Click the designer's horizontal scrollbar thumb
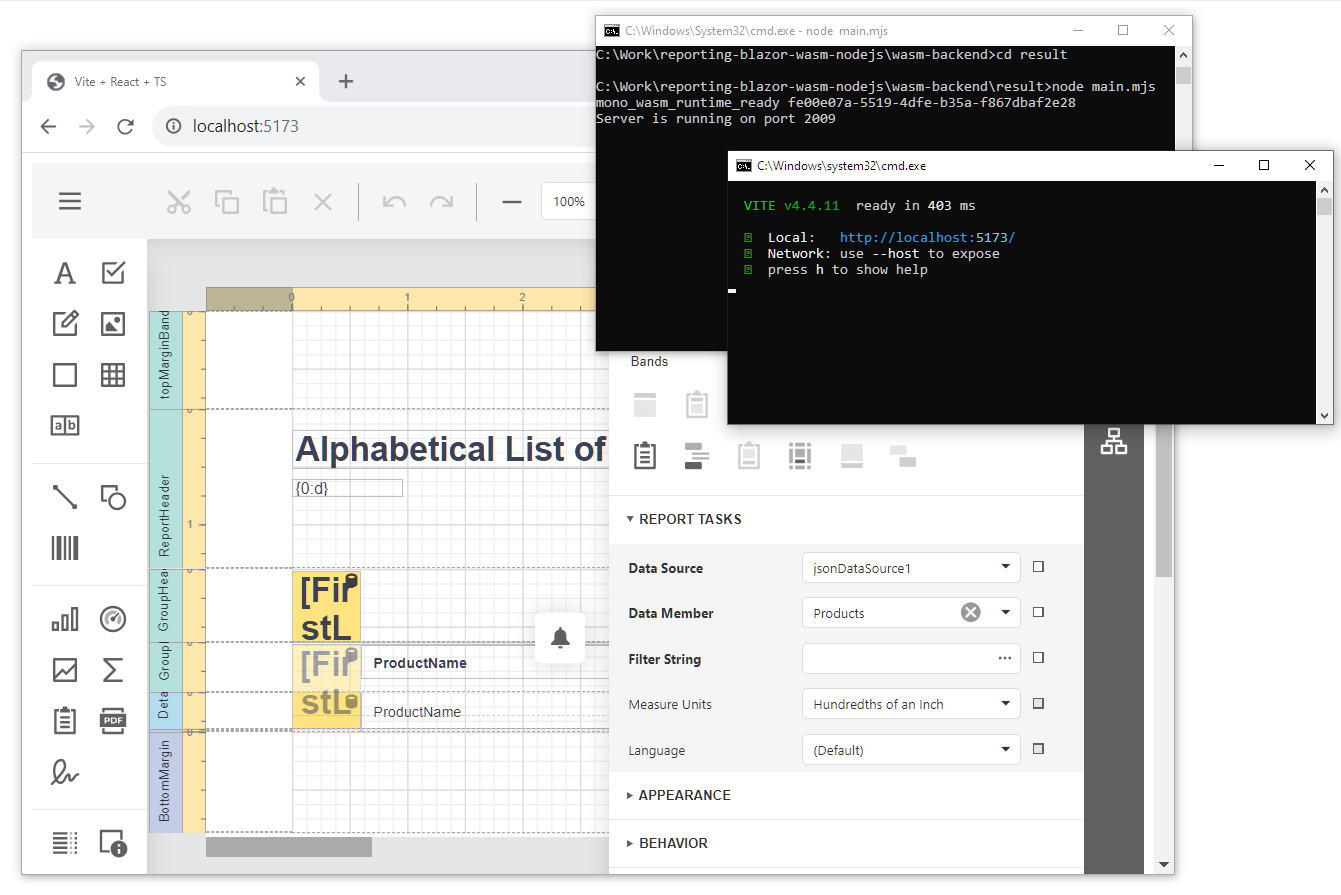1341x895 pixels. pyautogui.click(x=288, y=847)
